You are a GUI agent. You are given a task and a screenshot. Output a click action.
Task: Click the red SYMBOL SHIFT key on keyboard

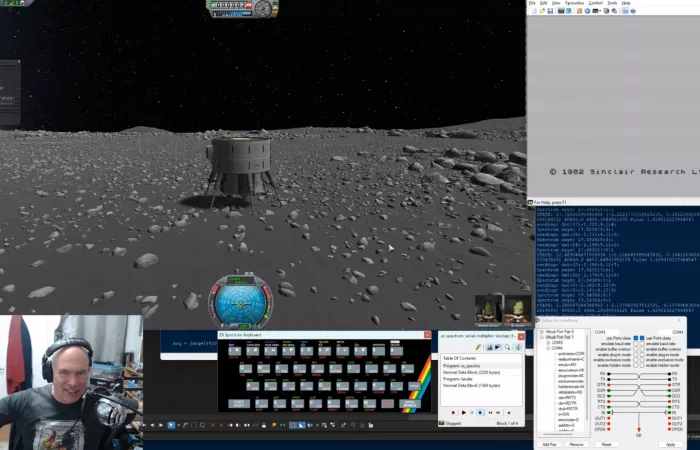point(387,404)
